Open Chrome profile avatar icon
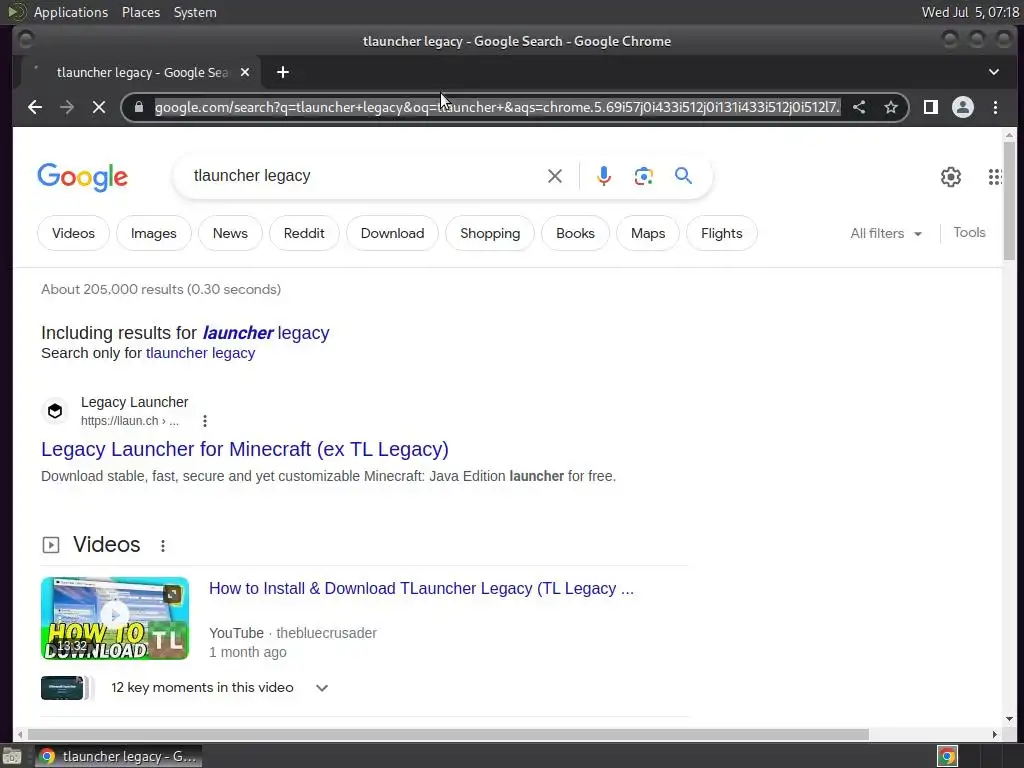The image size is (1024, 768). coord(963,107)
